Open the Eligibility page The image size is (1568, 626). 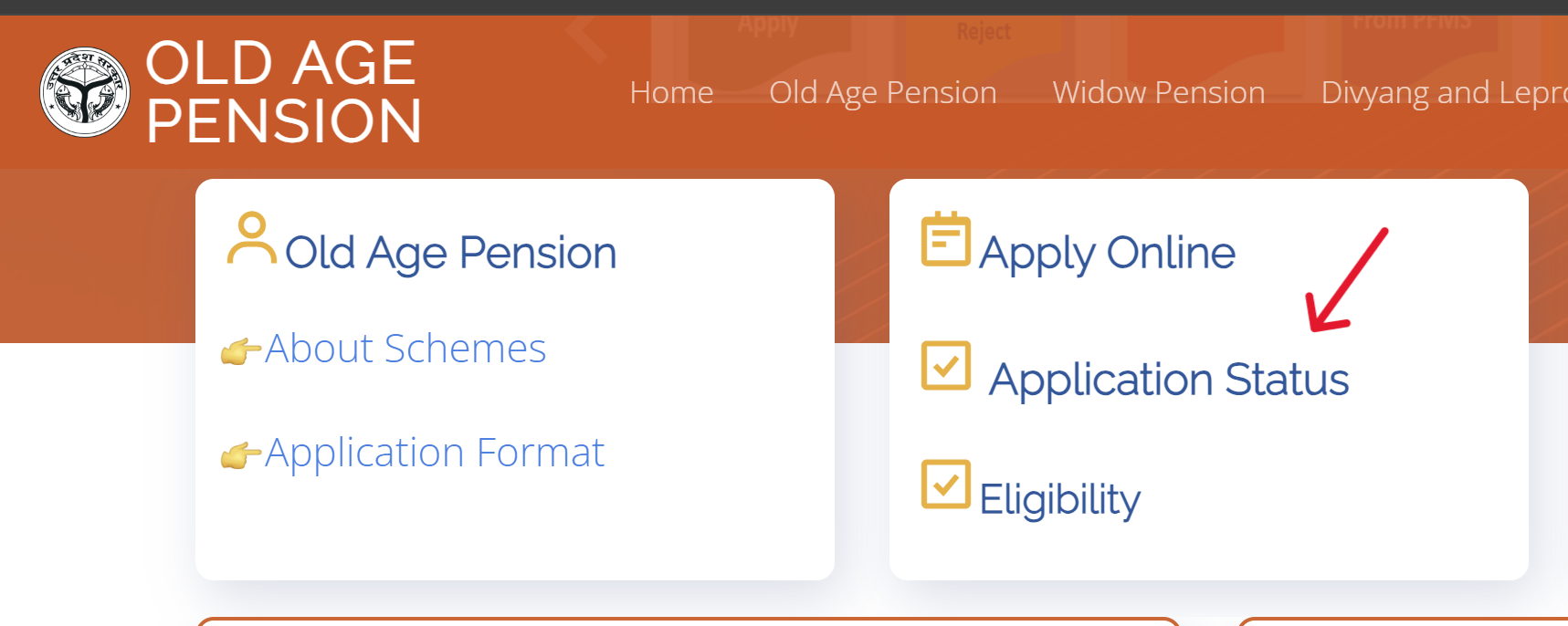(x=1059, y=497)
